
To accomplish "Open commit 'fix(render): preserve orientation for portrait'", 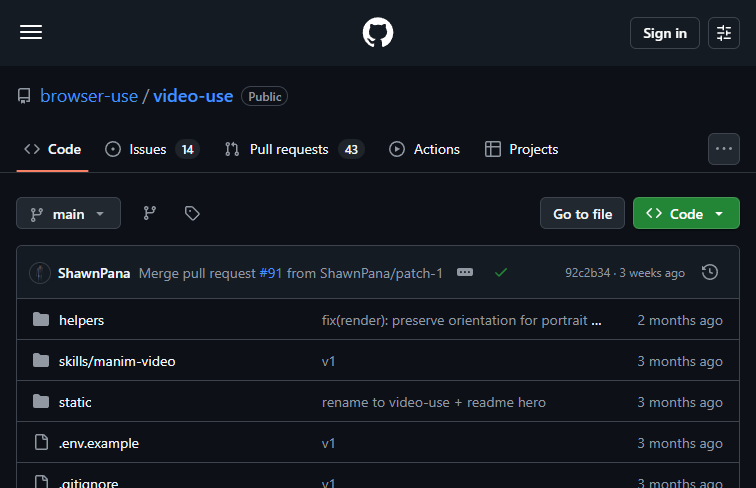I will coord(461,320).
